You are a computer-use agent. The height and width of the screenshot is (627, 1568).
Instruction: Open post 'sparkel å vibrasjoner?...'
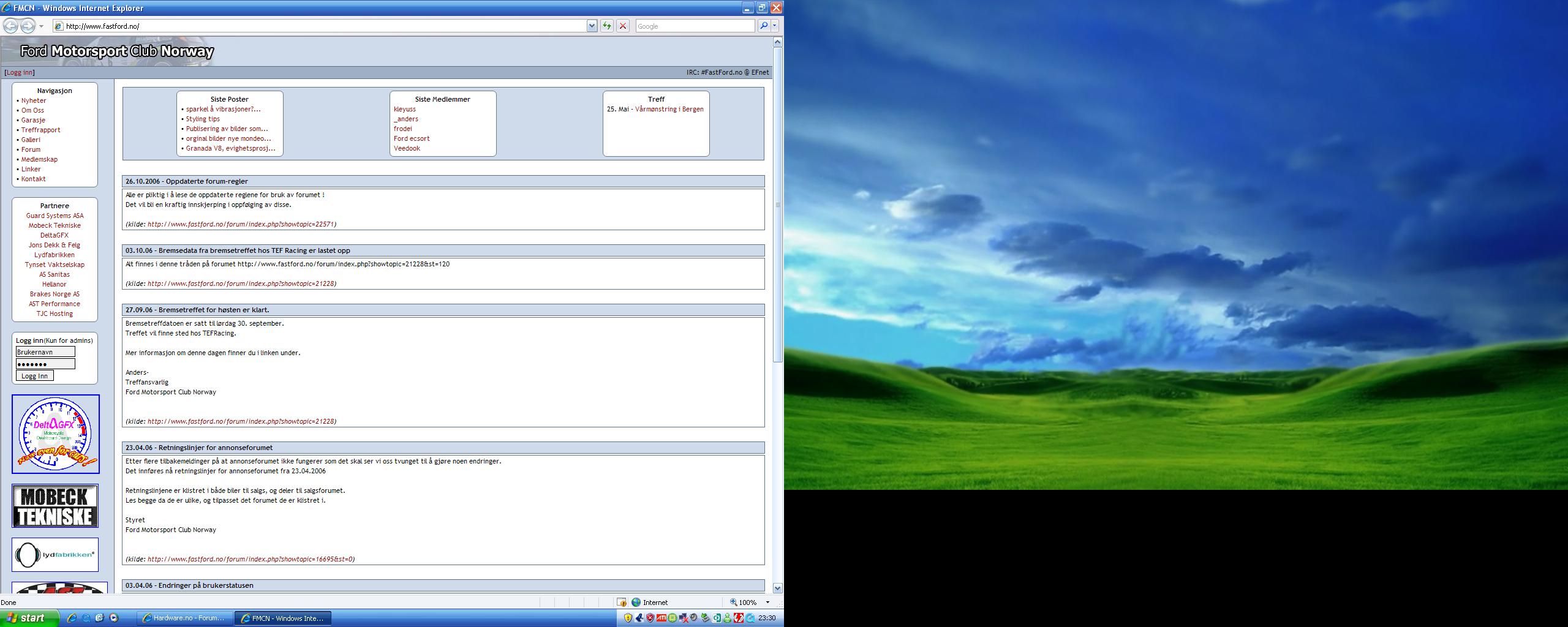(x=223, y=109)
